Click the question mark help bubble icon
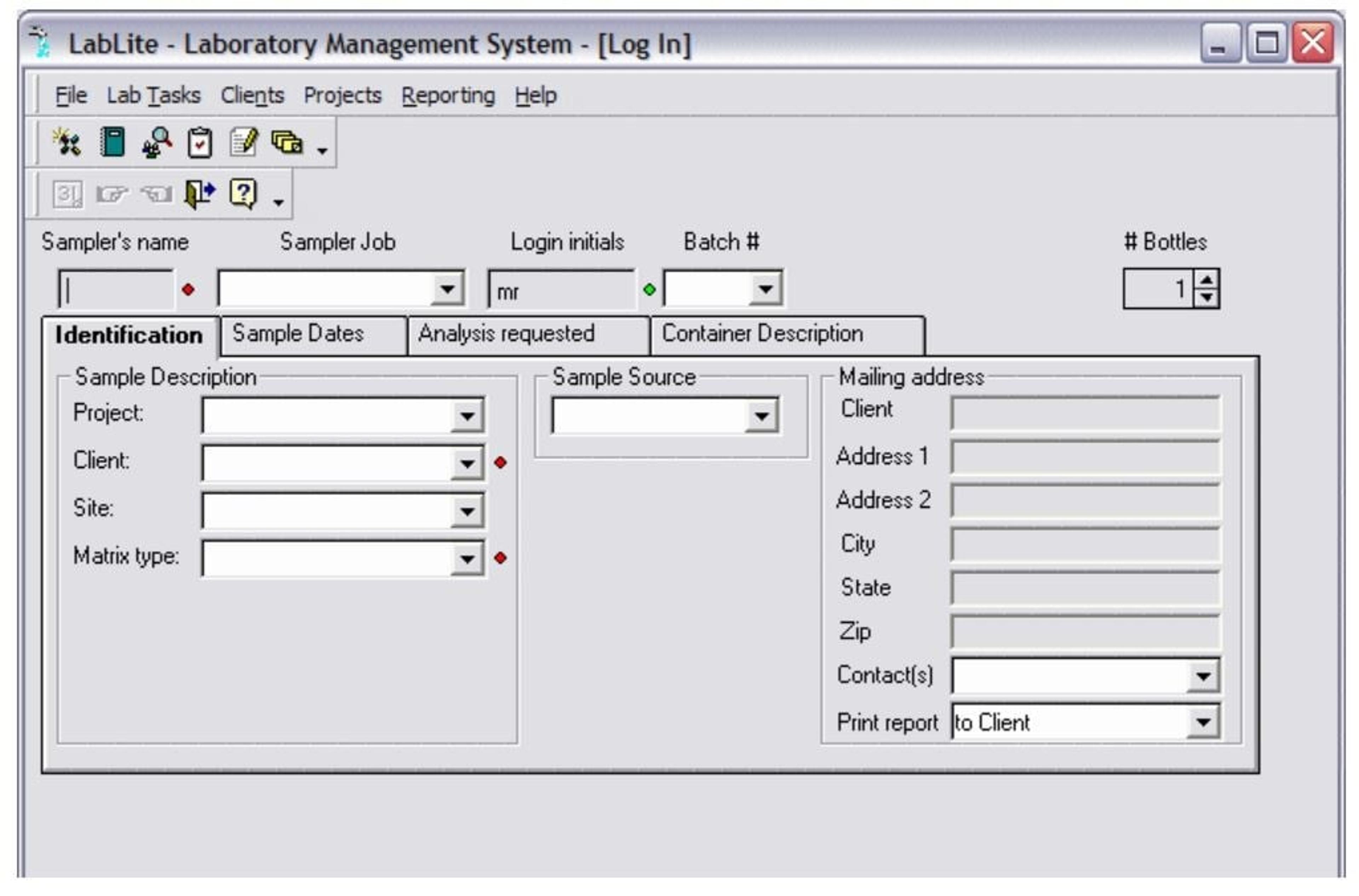This screenshot has width=1359, height=896. 243,194
